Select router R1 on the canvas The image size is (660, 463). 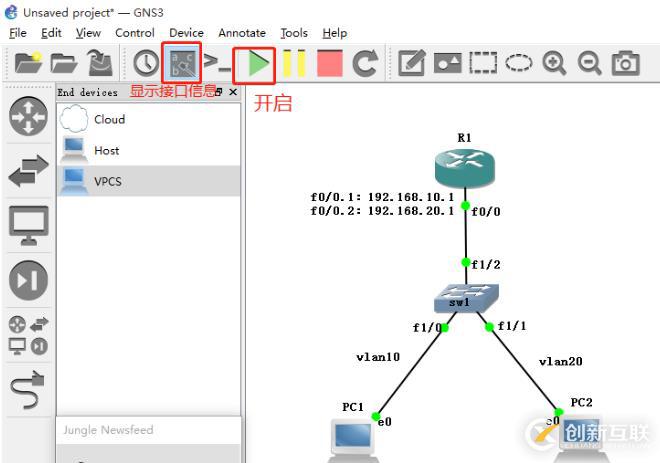(x=465, y=168)
